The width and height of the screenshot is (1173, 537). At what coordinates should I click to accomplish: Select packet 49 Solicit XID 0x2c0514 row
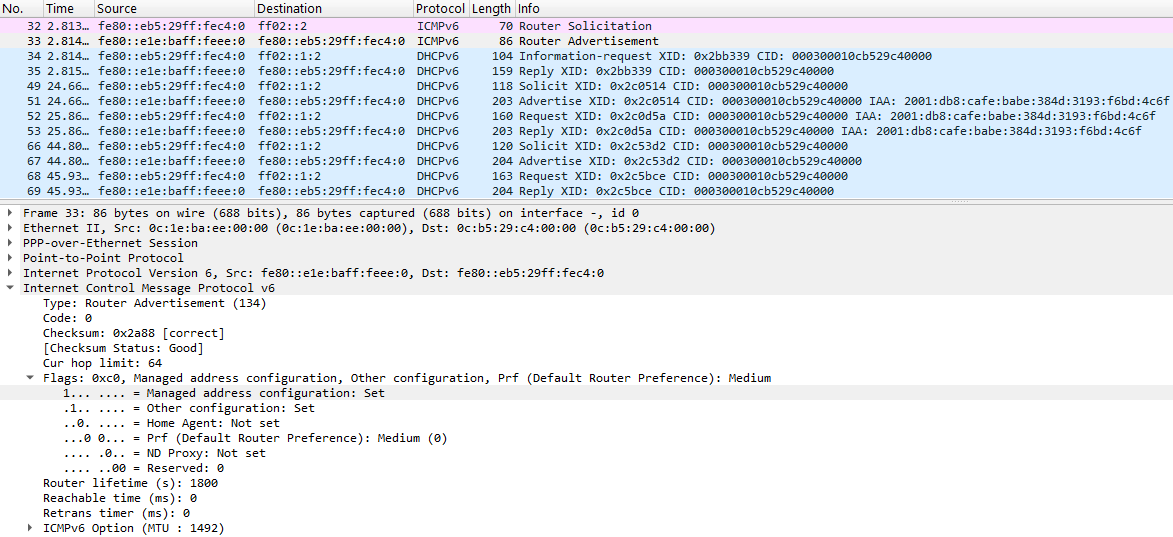pyautogui.click(x=586, y=86)
